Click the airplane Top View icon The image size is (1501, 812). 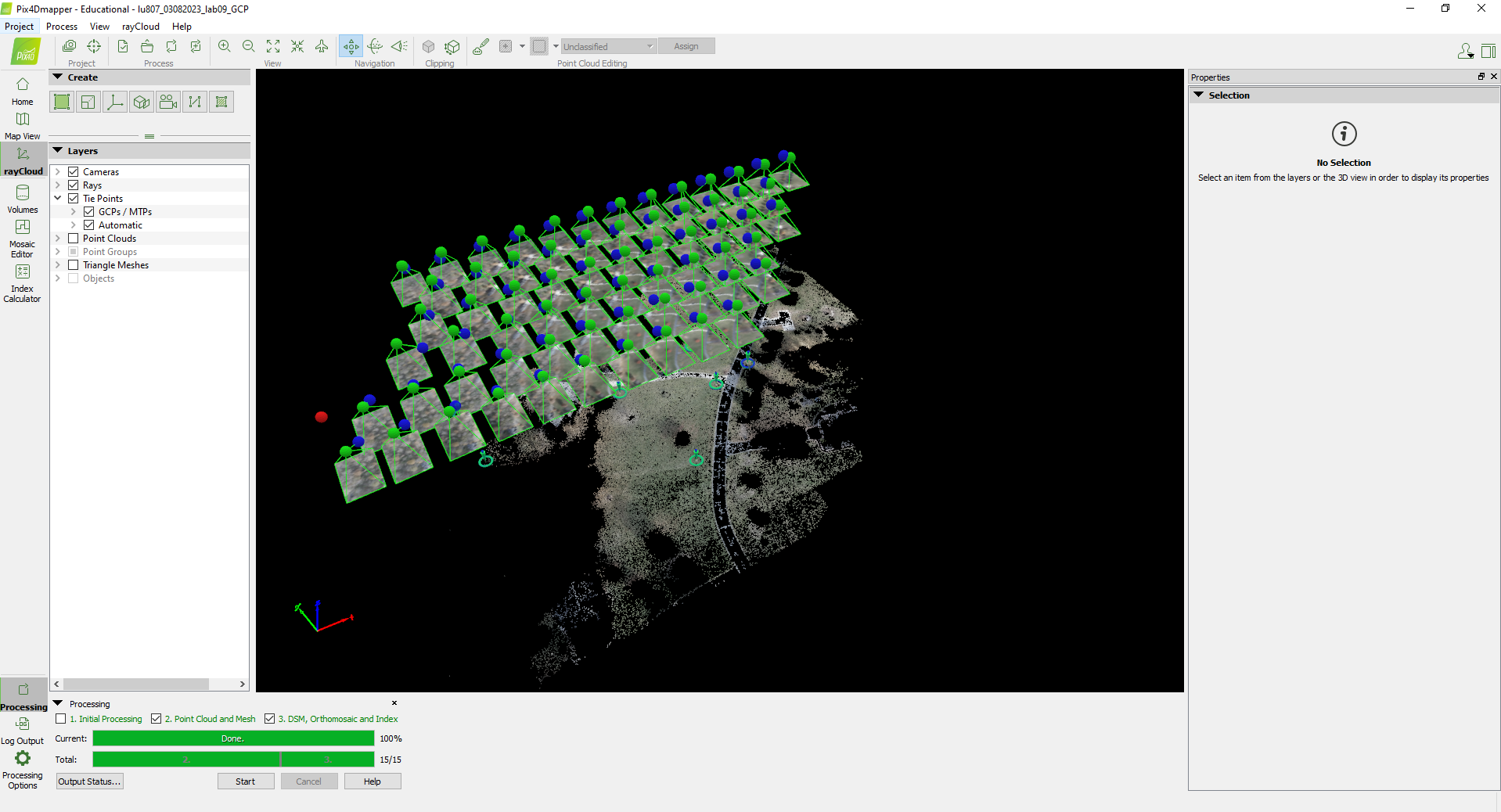(322, 46)
